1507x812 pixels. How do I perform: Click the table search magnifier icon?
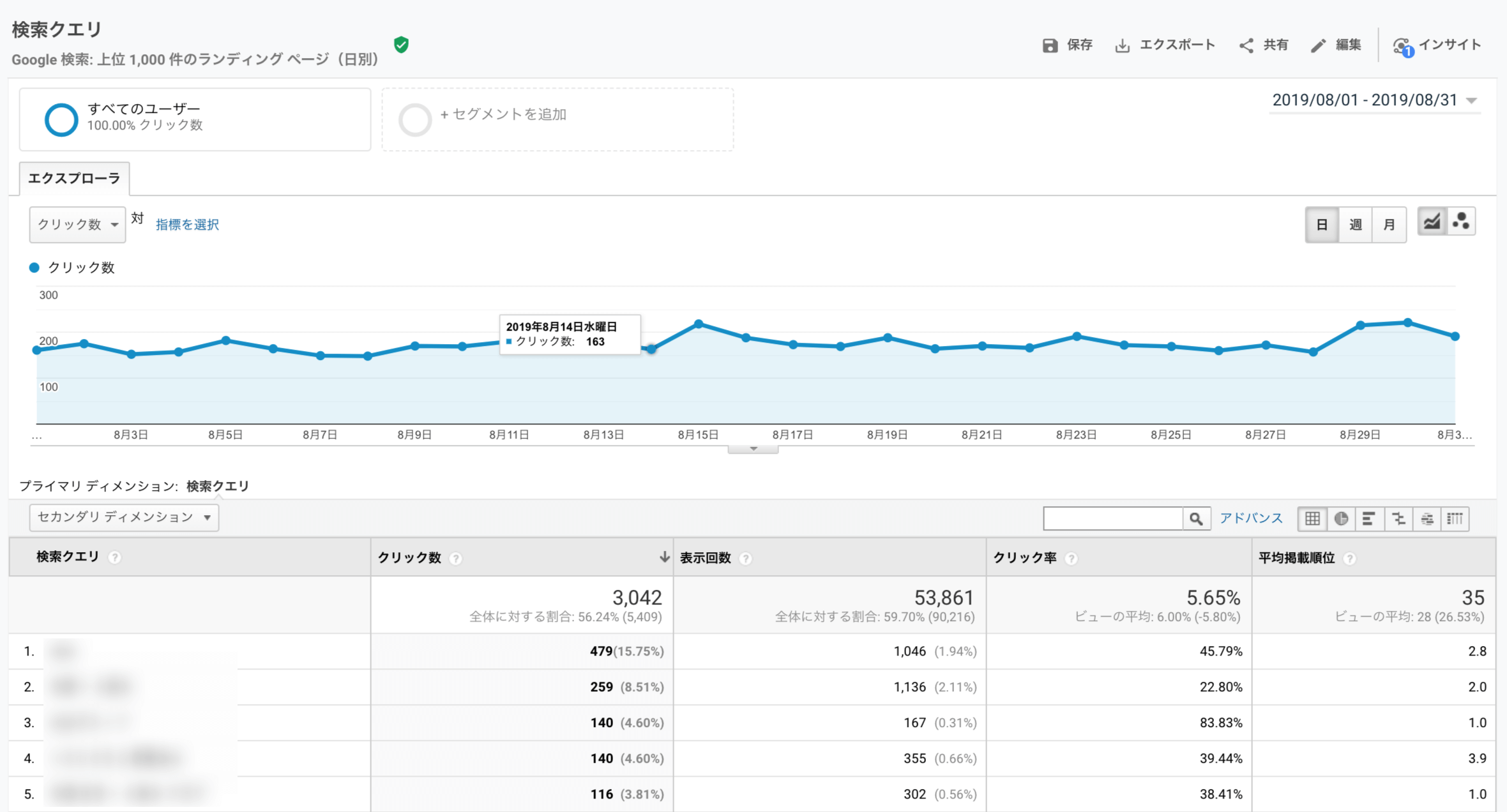[1196, 518]
